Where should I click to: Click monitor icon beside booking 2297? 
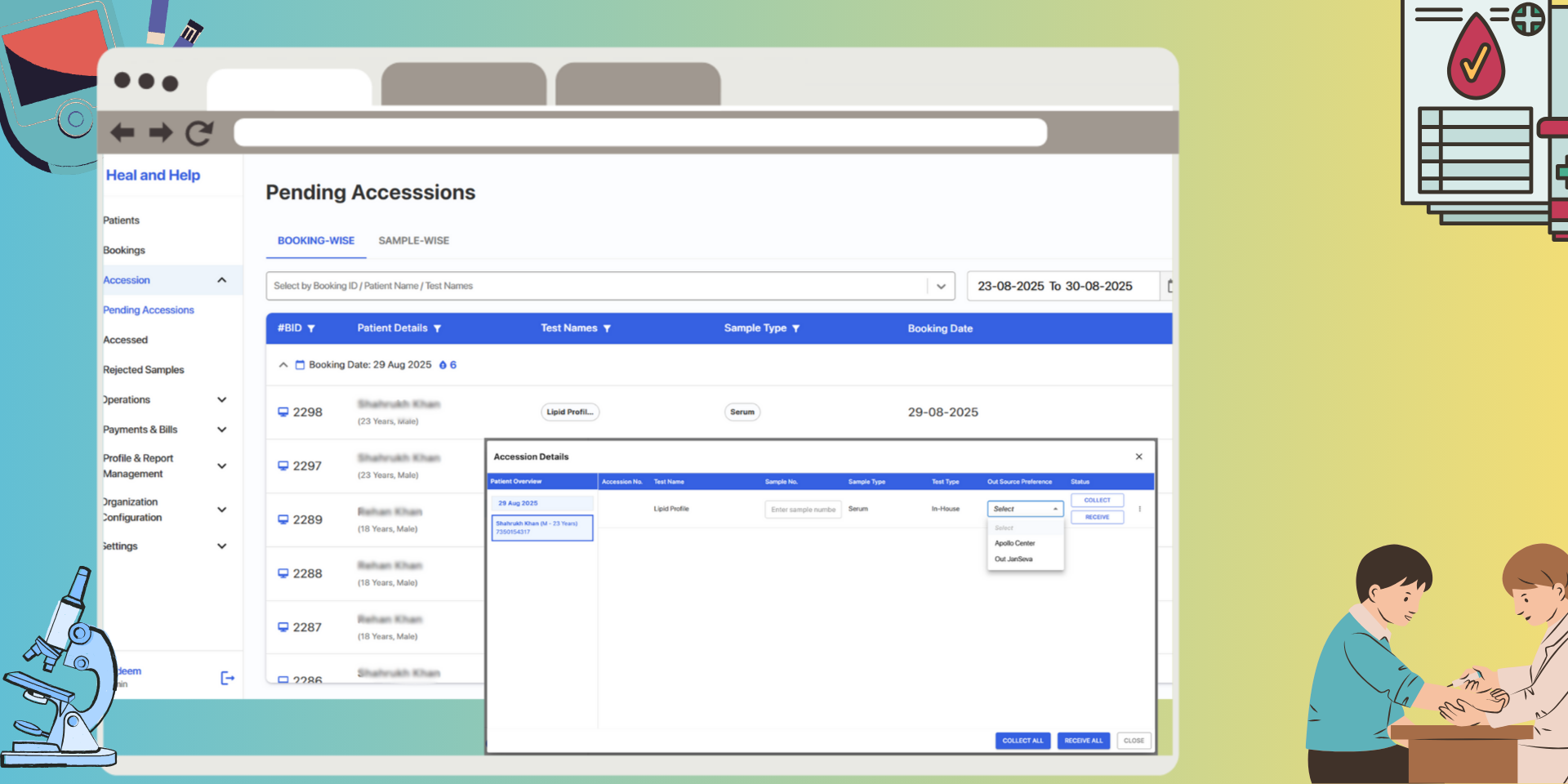[x=283, y=465]
